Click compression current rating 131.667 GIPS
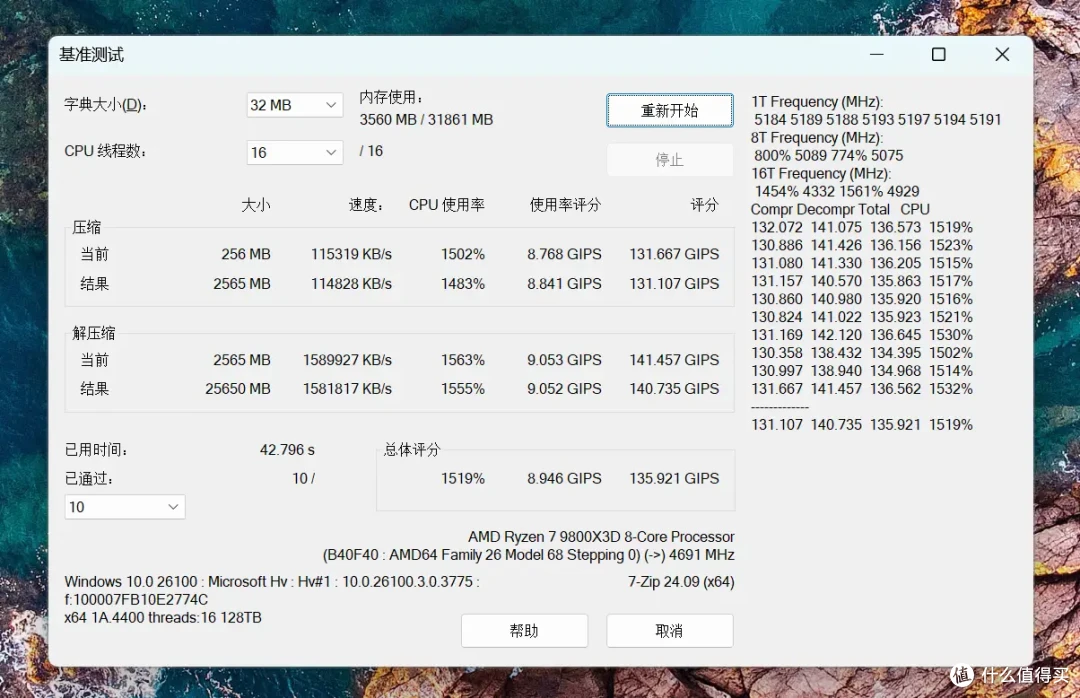 click(674, 254)
